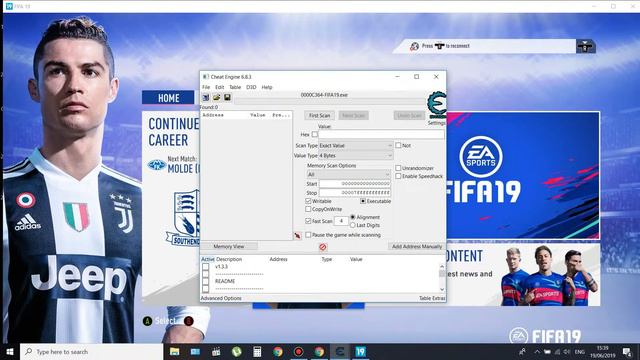
Task: Open File Explorer from the taskbar
Action: click(x=174, y=351)
